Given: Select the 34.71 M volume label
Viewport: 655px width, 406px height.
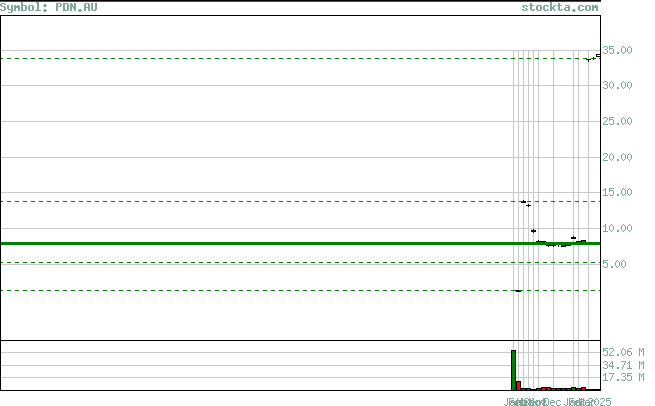Looking at the screenshot, I should pos(623,365).
